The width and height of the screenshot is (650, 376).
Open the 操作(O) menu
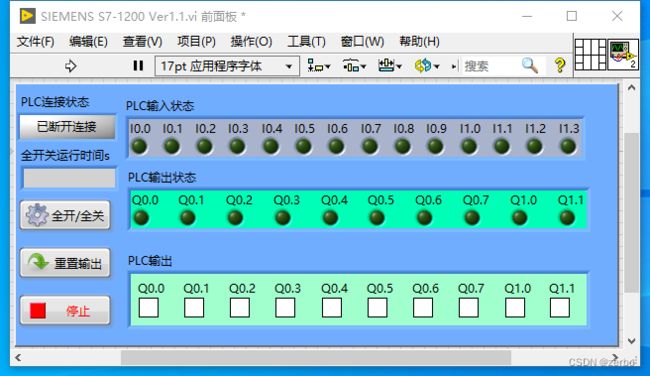coord(251,41)
